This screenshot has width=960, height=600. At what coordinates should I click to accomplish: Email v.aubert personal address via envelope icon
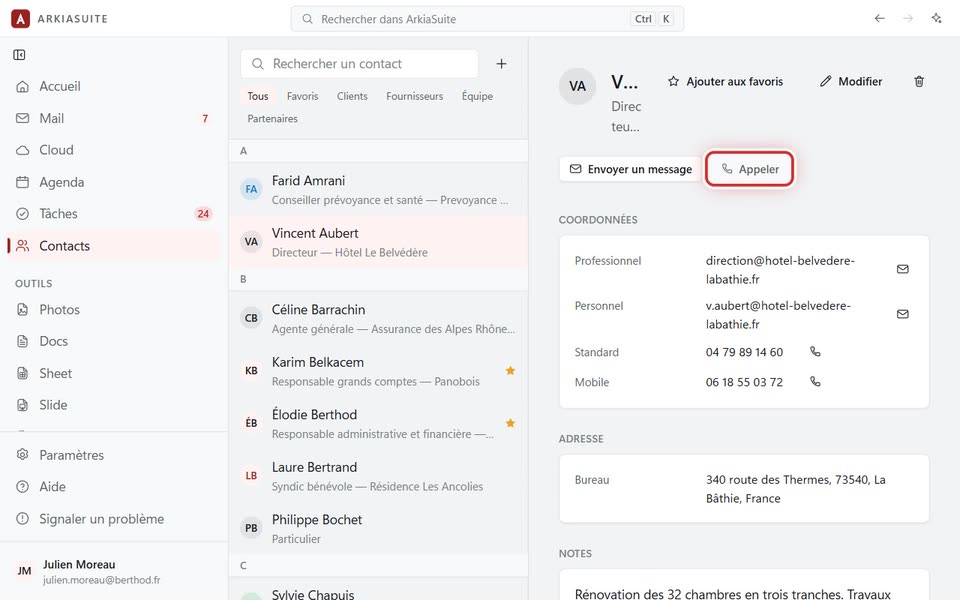pyautogui.click(x=902, y=314)
